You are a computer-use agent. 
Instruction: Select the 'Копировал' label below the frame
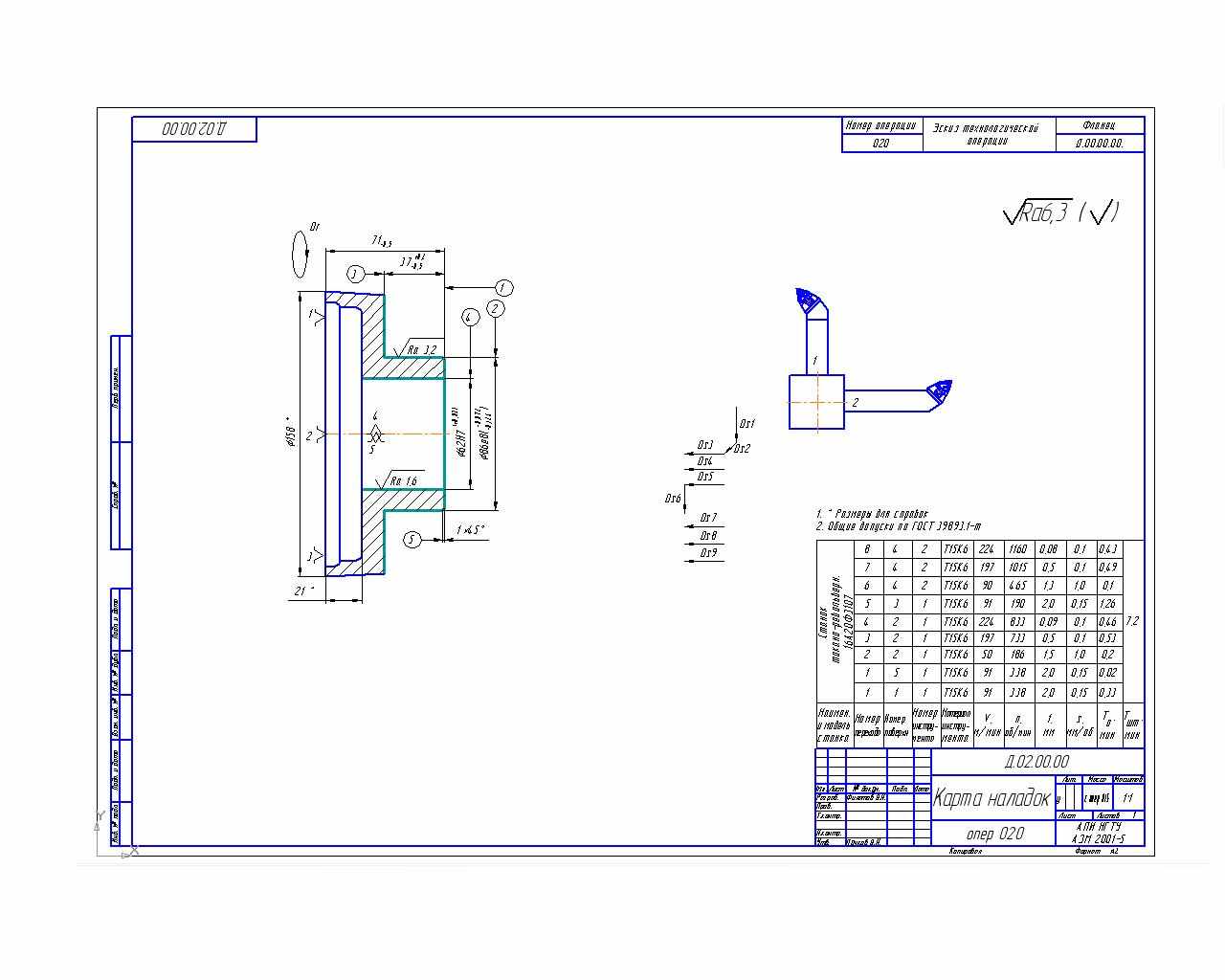click(x=966, y=851)
